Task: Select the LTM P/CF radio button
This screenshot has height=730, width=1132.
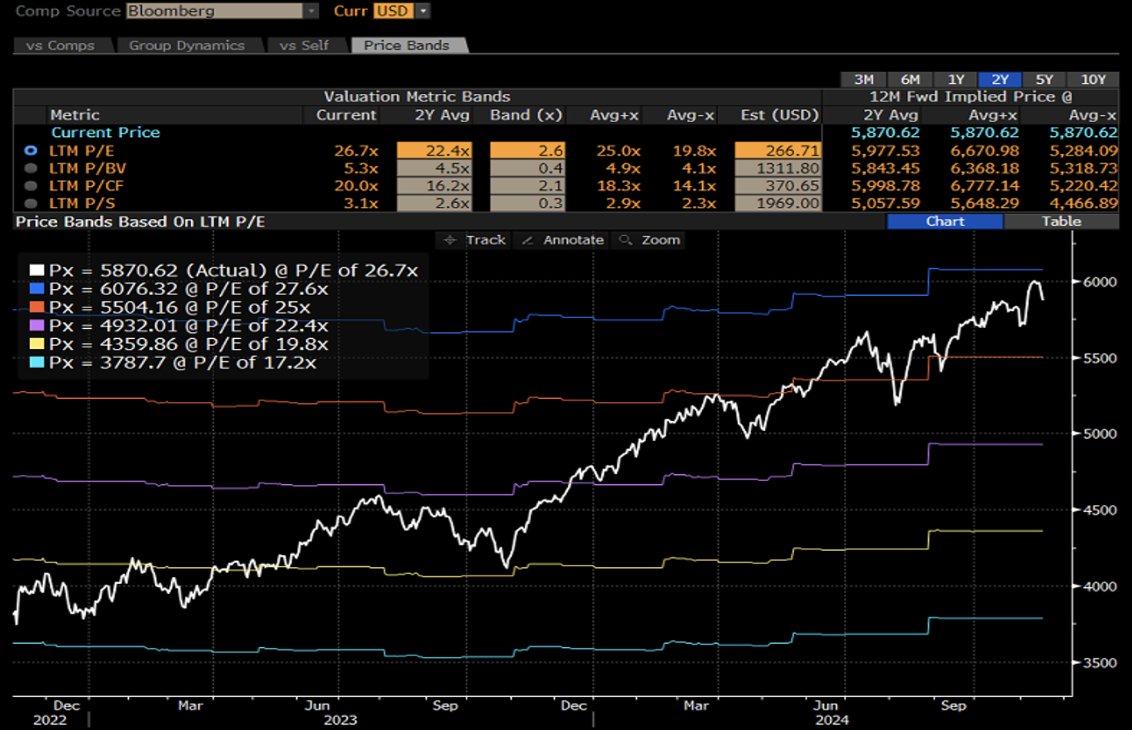Action: pyautogui.click(x=30, y=186)
